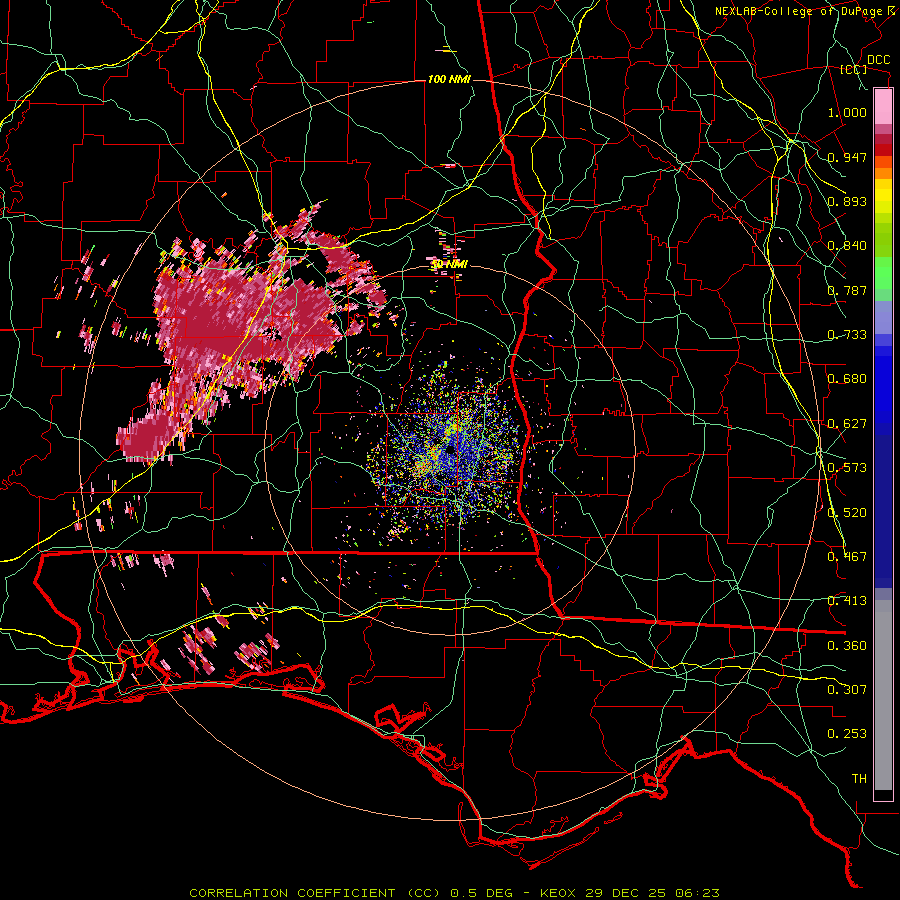Click the 0.573 legend value
Image resolution: width=900 pixels, height=900 pixels.
pos(847,468)
